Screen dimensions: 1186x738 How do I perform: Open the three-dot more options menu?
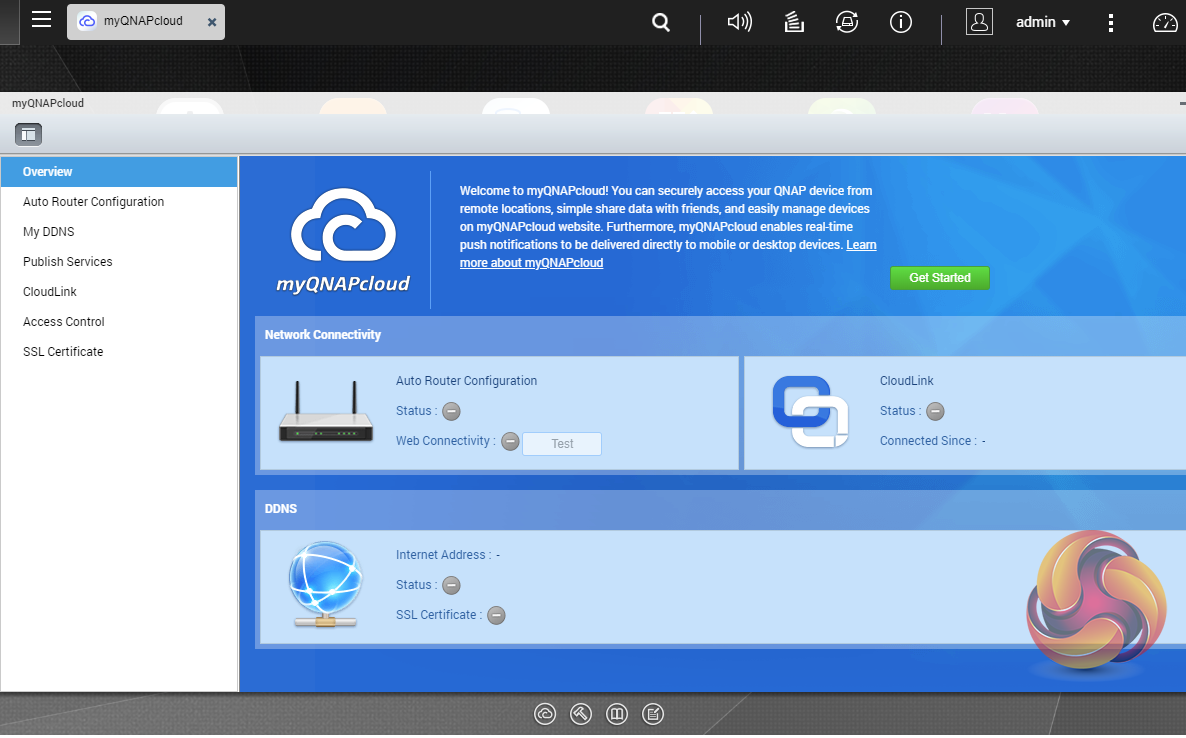coord(1110,23)
